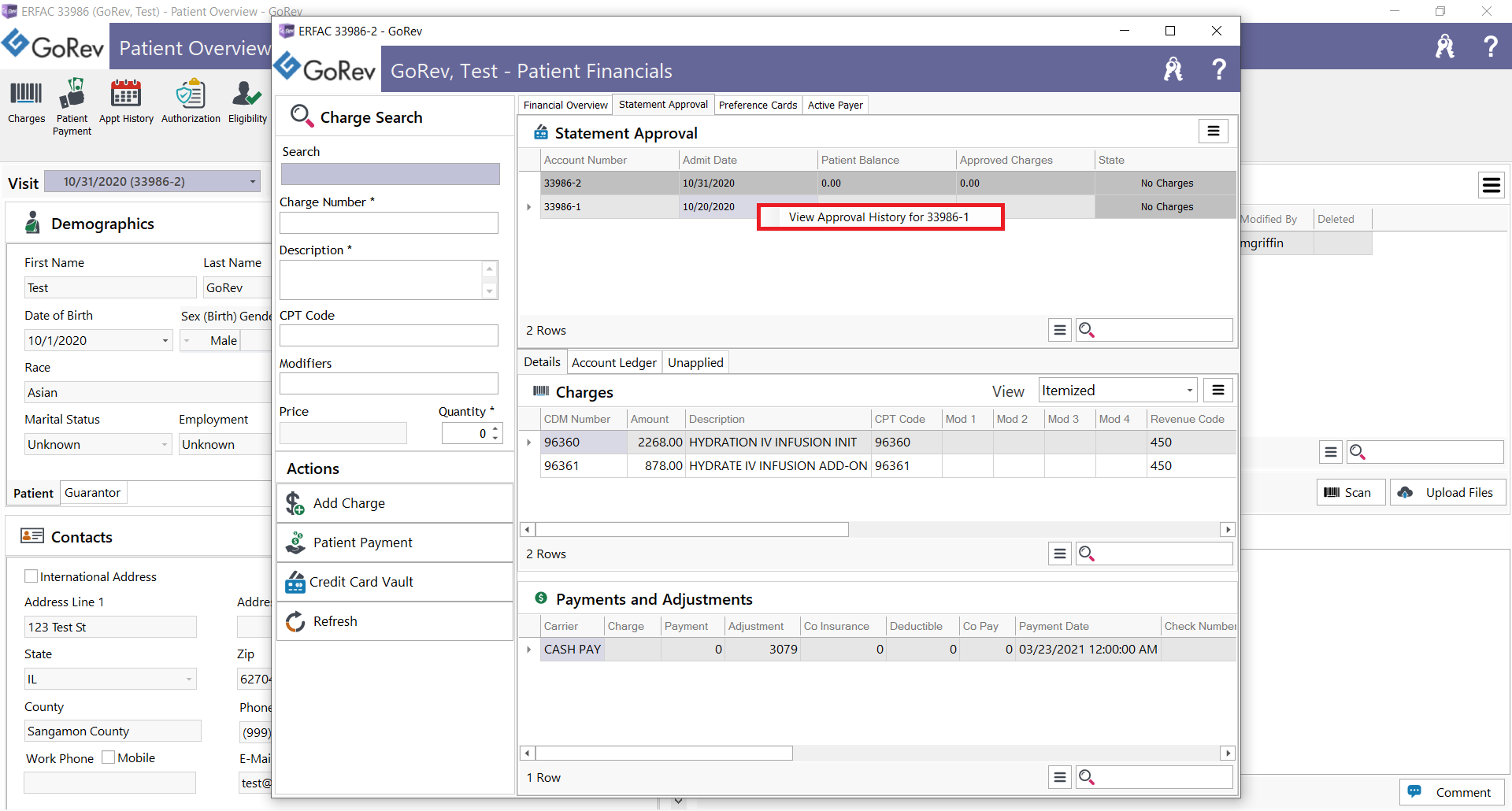Screen dimensions: 1512x811
Task: Click the Scan button
Action: 1351,492
